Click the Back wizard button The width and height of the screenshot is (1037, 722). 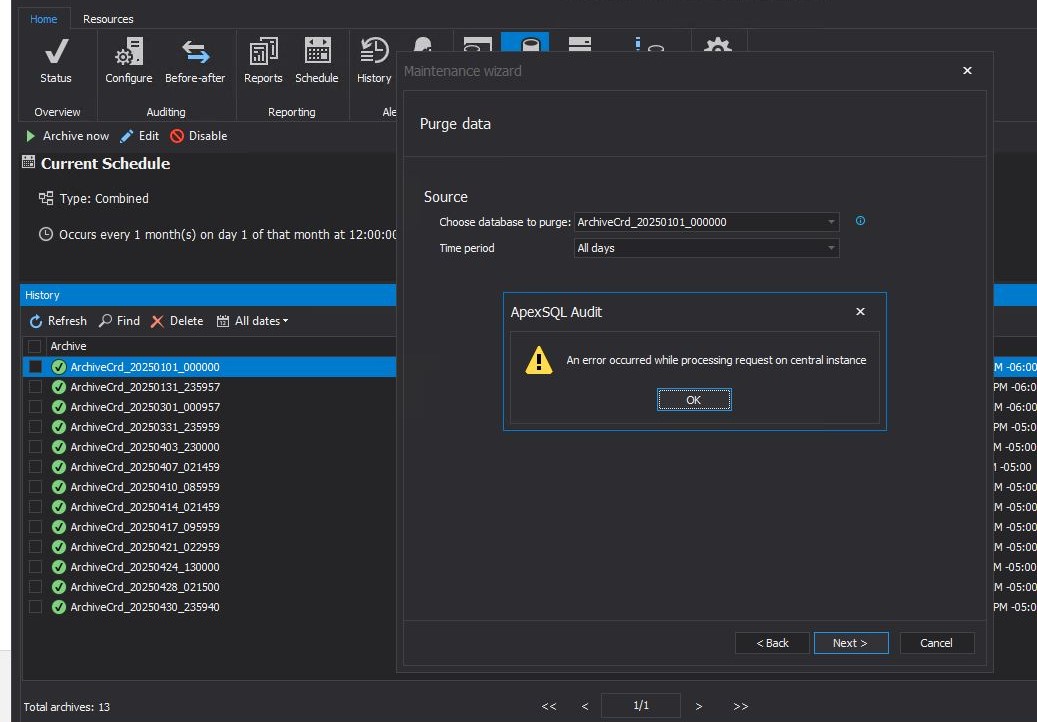click(x=772, y=643)
